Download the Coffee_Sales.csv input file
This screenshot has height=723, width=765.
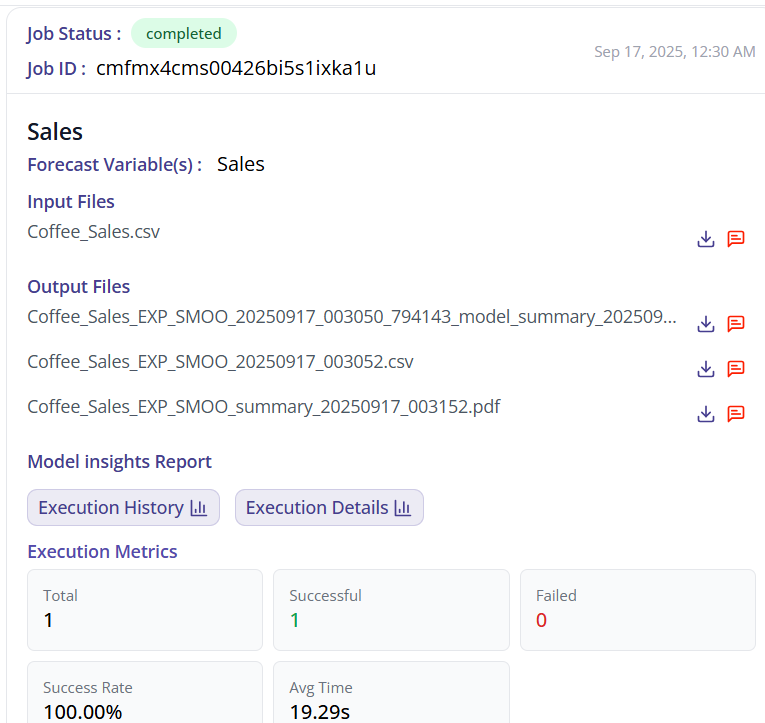[706, 239]
